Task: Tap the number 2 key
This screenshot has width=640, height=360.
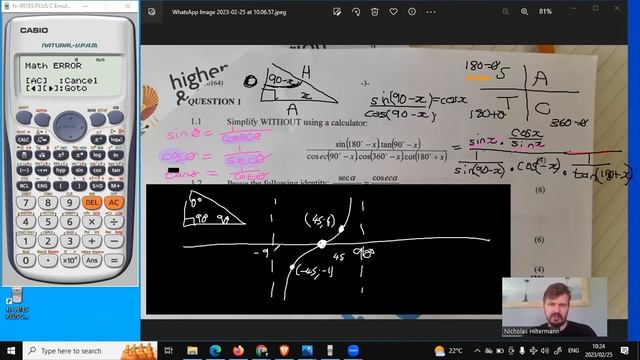Action: coord(48,241)
